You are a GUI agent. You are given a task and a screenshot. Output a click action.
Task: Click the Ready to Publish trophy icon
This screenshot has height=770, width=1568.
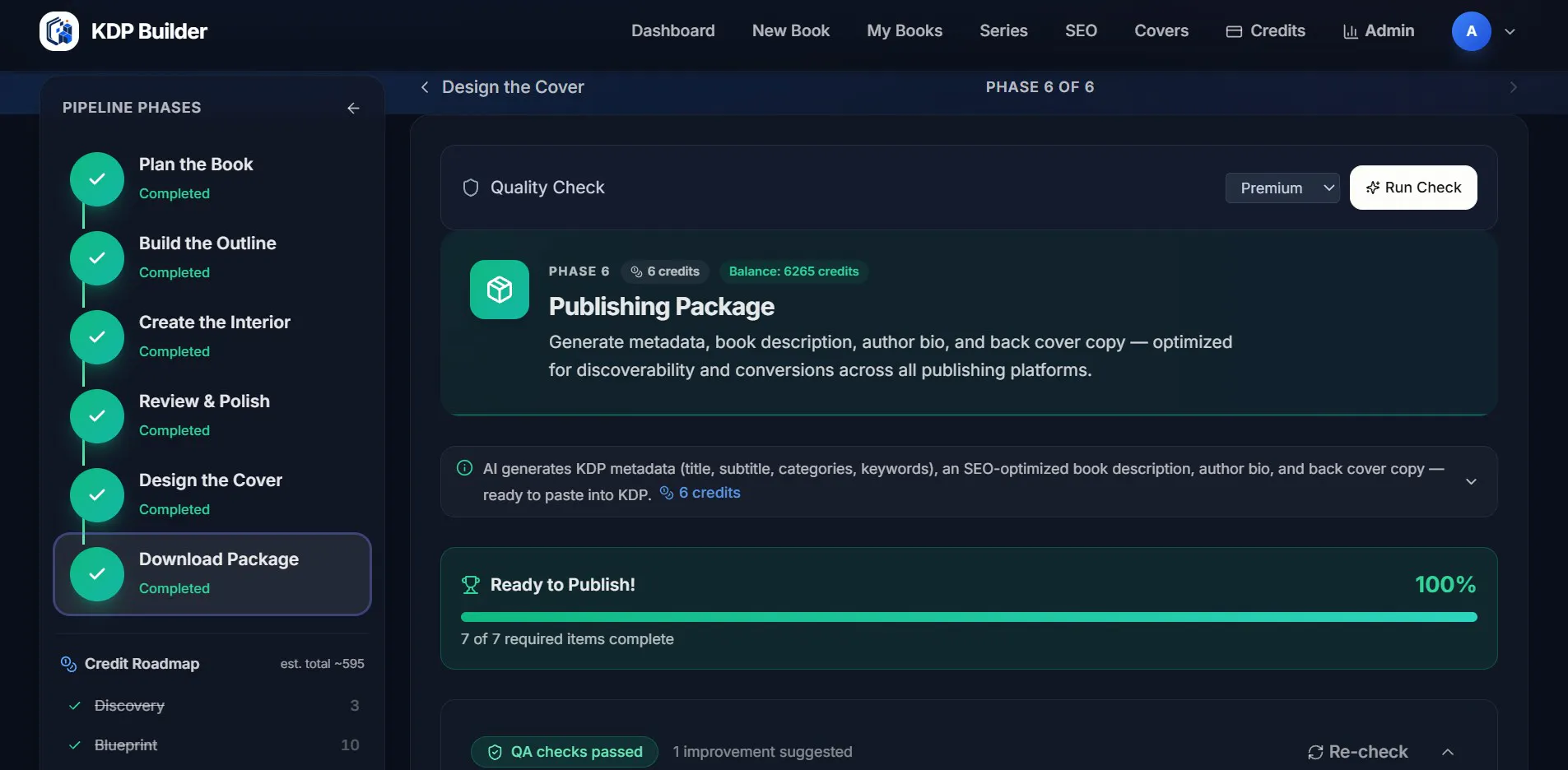[471, 585]
